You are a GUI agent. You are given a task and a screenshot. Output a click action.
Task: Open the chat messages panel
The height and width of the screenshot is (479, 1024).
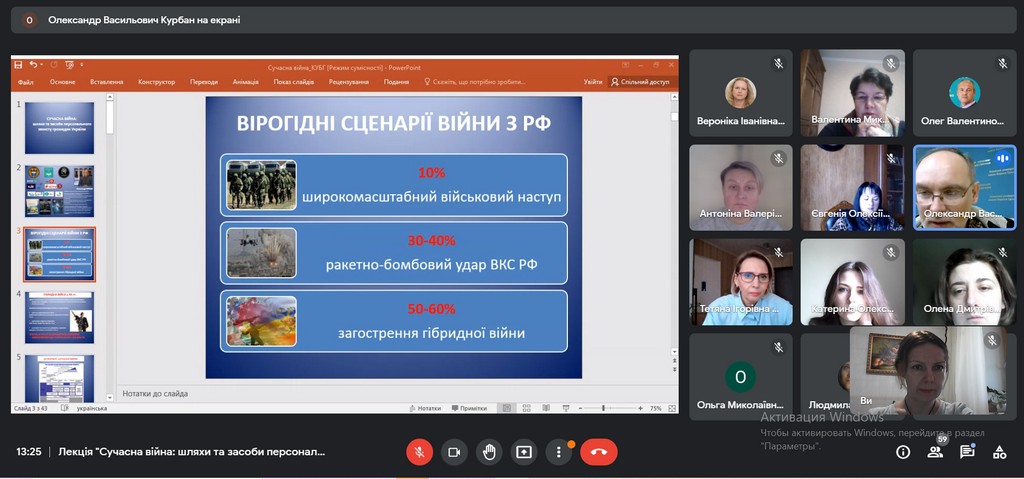[967, 452]
